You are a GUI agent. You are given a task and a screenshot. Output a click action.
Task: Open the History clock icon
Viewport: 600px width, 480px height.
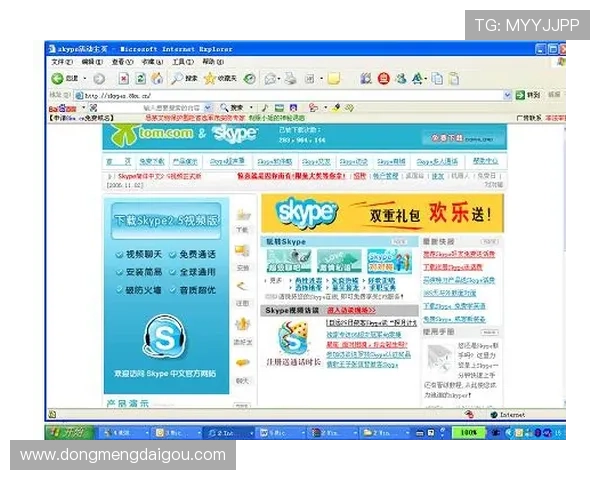[x=249, y=78]
